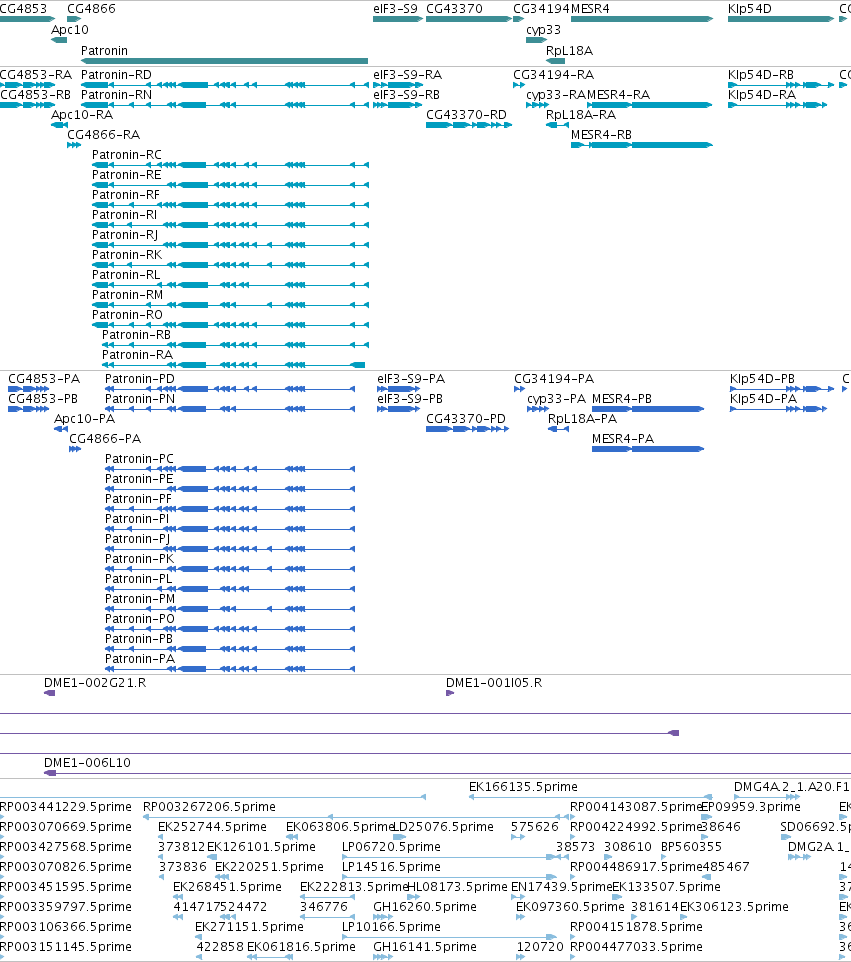Click the Patronin gene label
The image size is (851, 962).
coord(104,50)
